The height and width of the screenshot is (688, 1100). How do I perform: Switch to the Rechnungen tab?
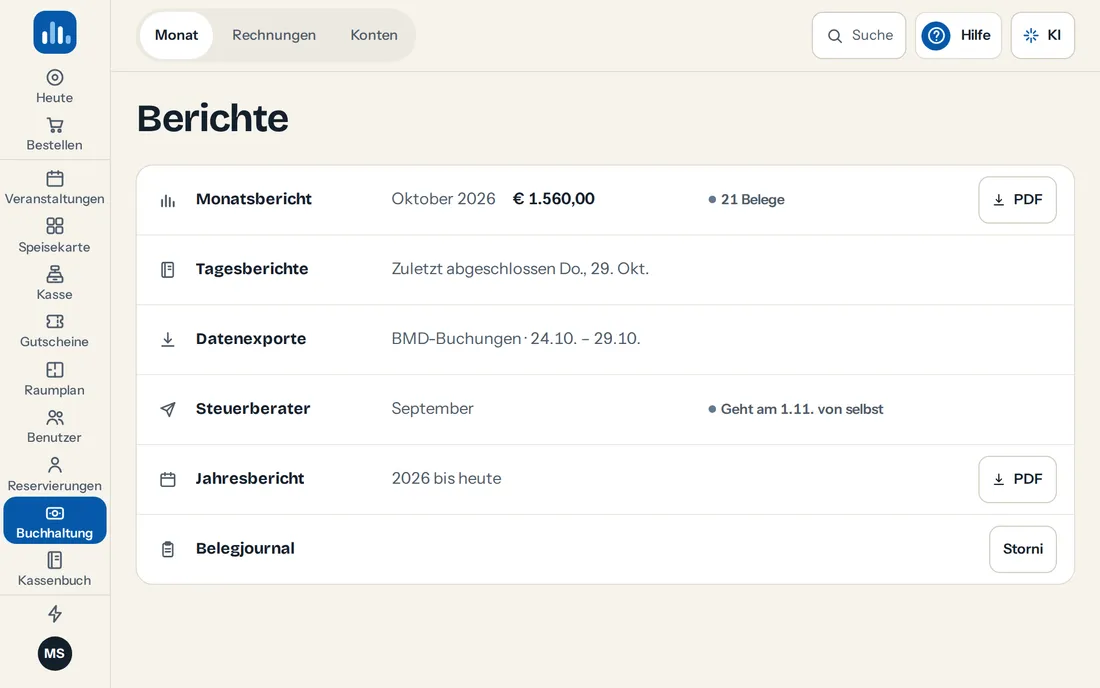point(274,35)
